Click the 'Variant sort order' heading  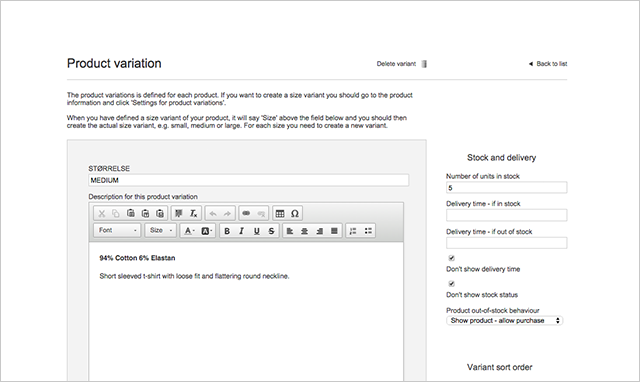pyautogui.click(x=500, y=367)
